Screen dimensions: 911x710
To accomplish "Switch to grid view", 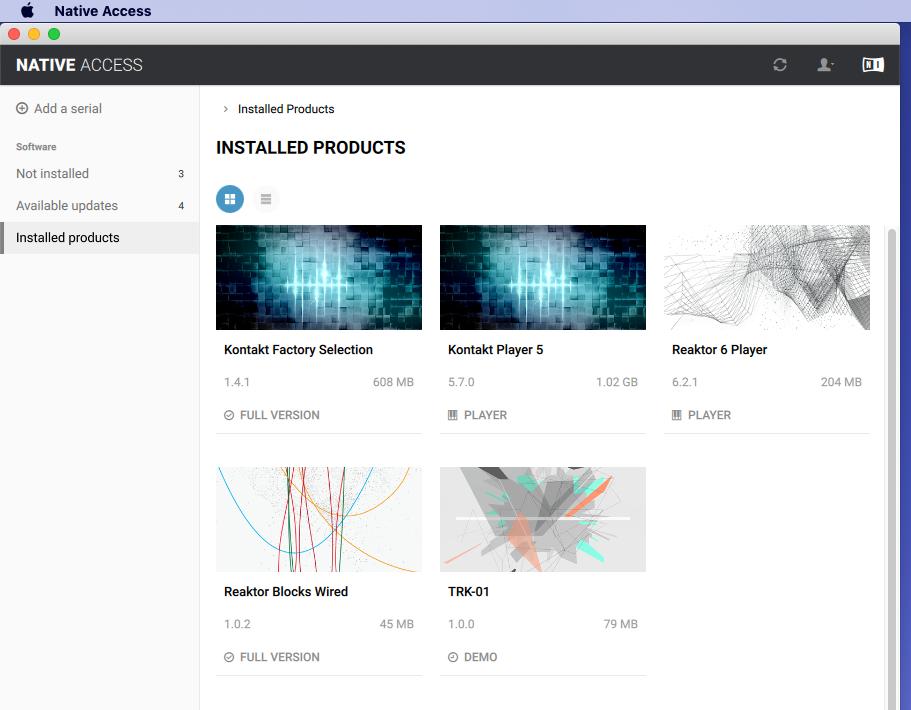I will (230, 199).
